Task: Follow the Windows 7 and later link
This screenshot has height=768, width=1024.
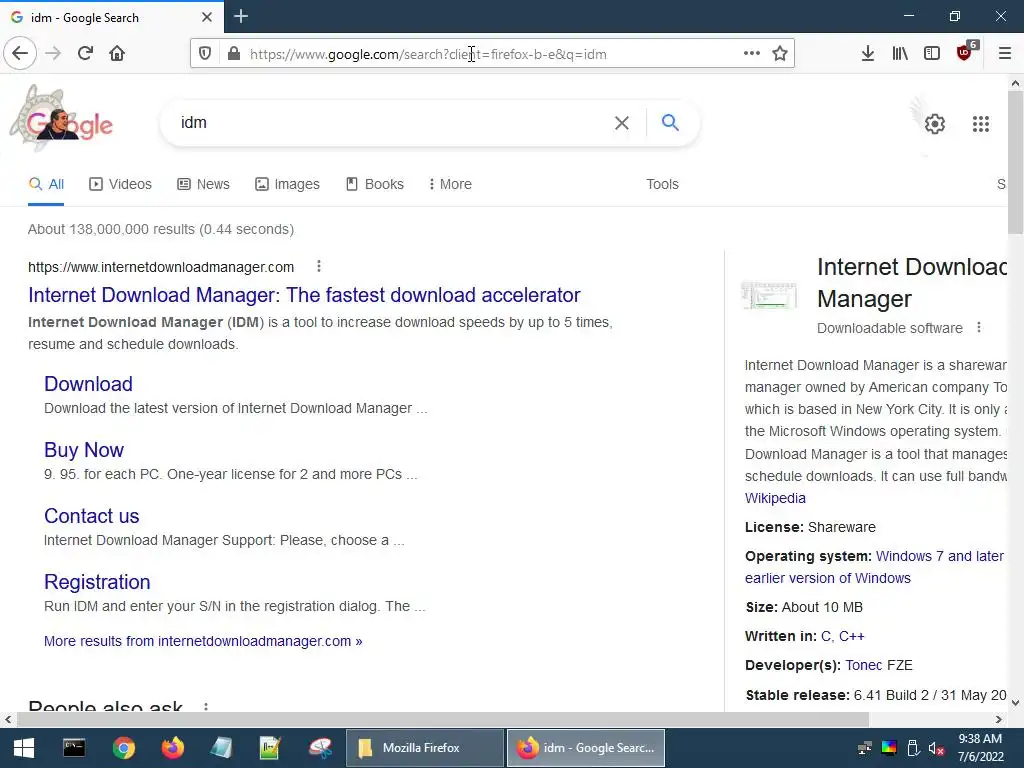Action: point(939,556)
